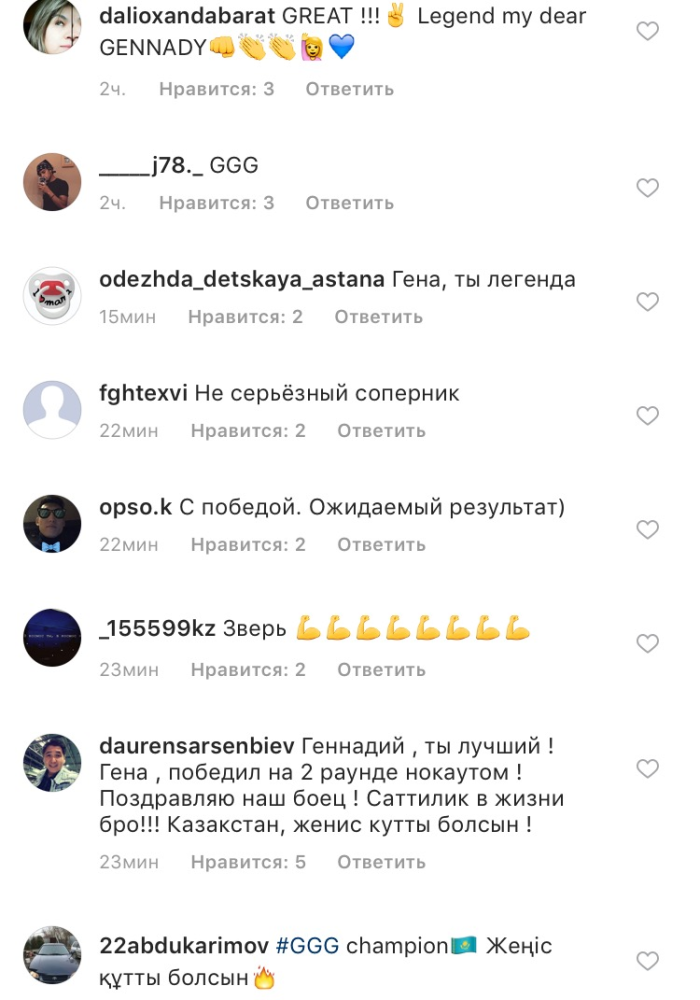Reply to fghtexvi's comment
This screenshot has width=700, height=1000.
381,431
